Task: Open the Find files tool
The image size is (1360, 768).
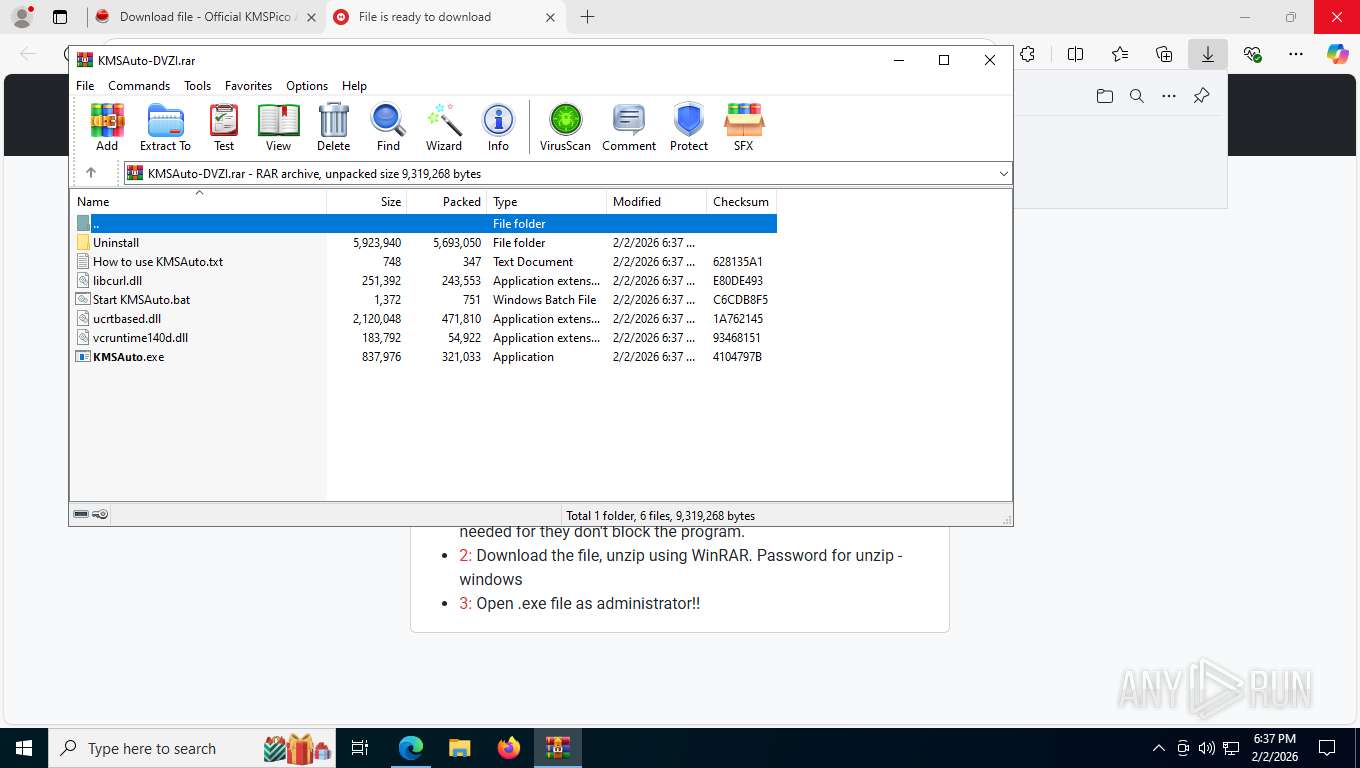Action: (x=388, y=127)
